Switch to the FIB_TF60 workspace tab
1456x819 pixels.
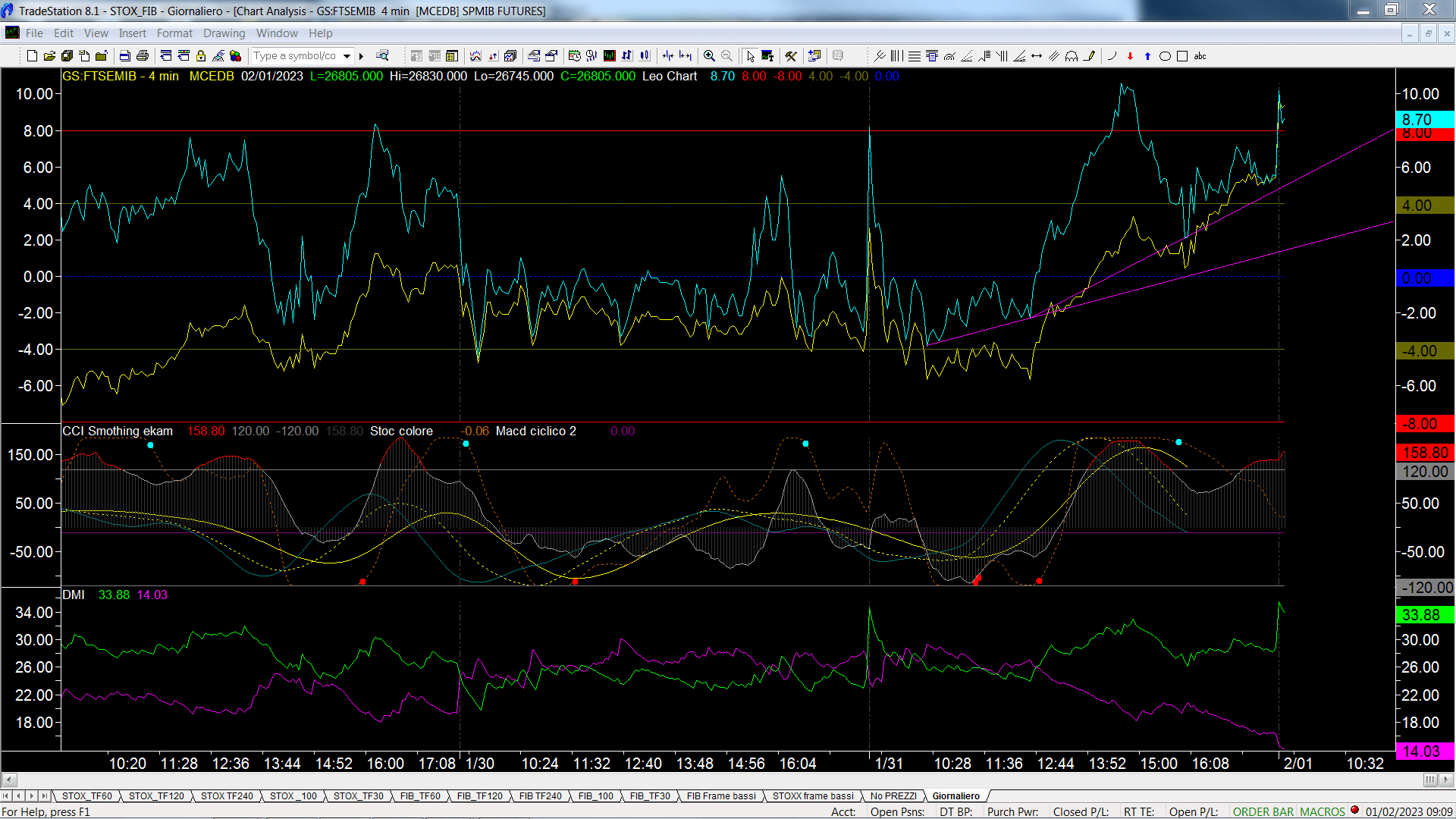(420, 796)
